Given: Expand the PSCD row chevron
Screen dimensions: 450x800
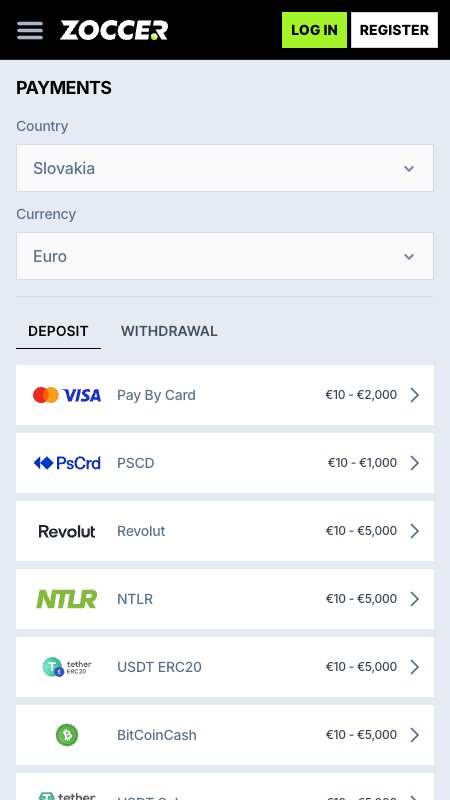Looking at the screenshot, I should click(415, 463).
